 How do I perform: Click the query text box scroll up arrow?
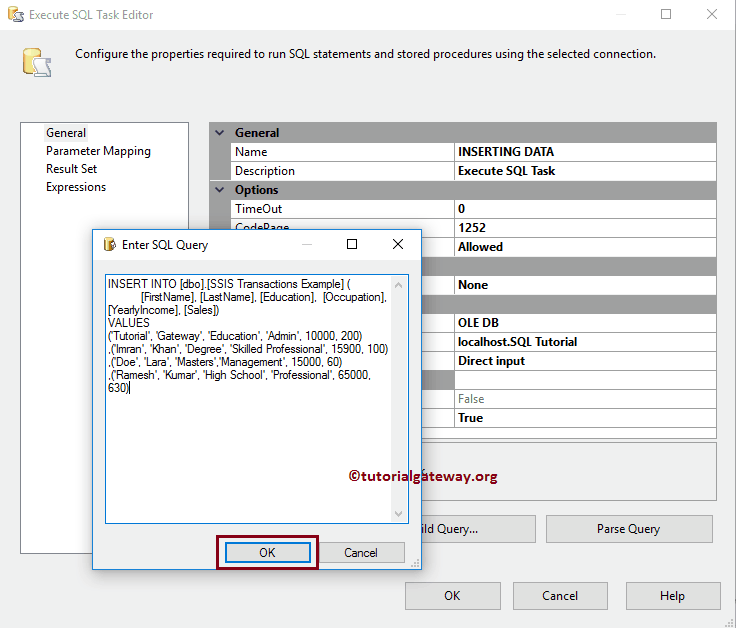(399, 285)
